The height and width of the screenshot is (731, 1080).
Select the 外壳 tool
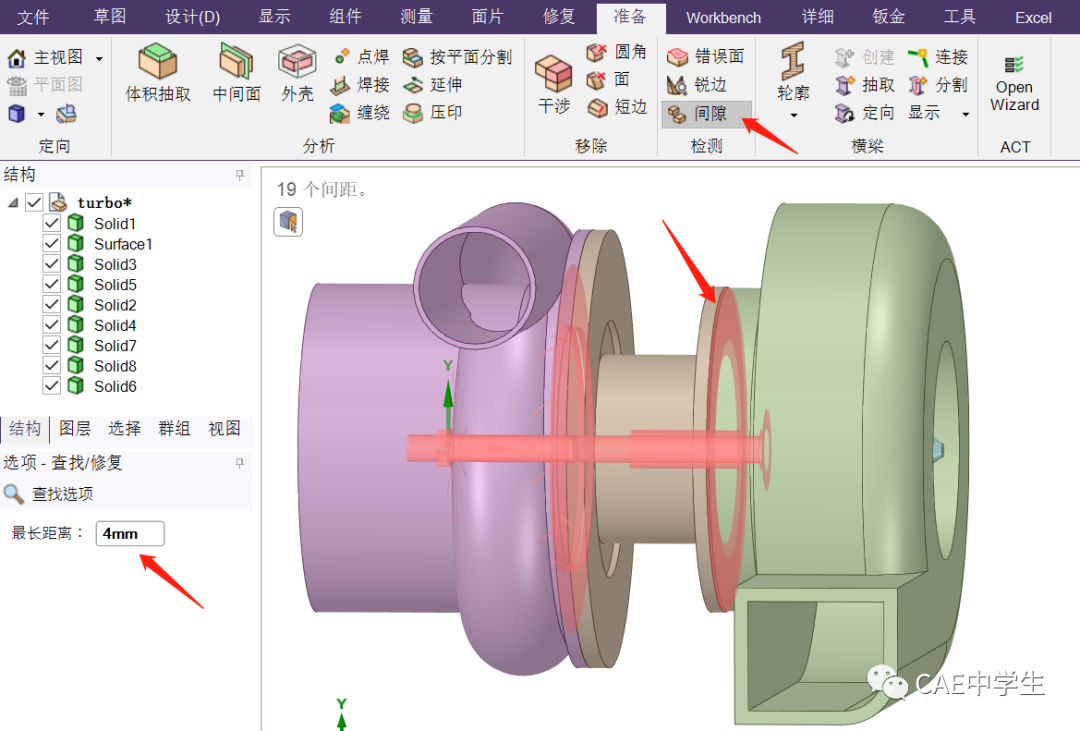[x=298, y=72]
